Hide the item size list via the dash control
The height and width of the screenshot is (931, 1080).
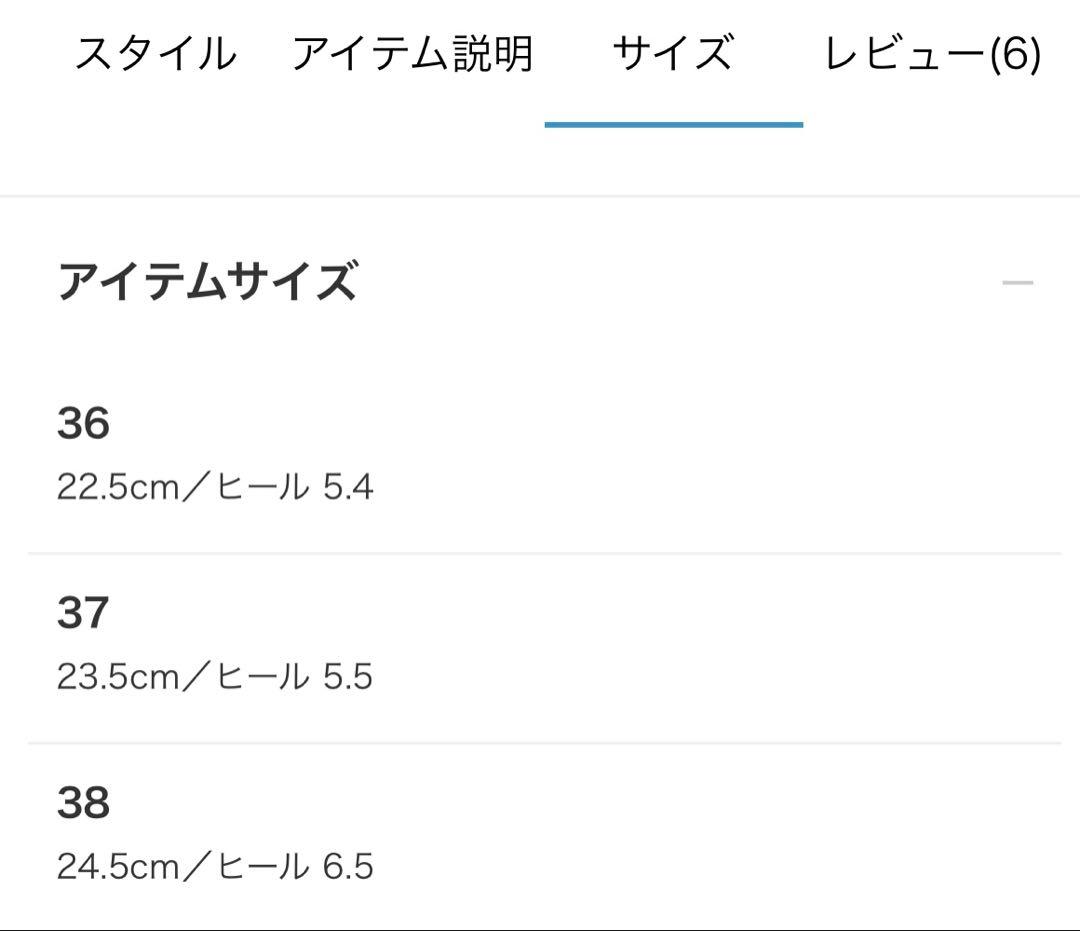(x=1018, y=283)
